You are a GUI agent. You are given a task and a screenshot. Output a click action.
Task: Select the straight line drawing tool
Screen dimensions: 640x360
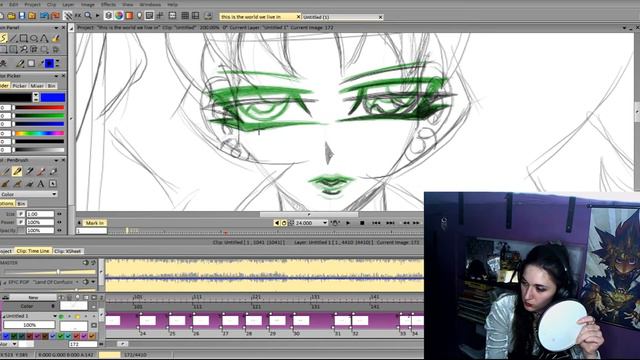13,38
